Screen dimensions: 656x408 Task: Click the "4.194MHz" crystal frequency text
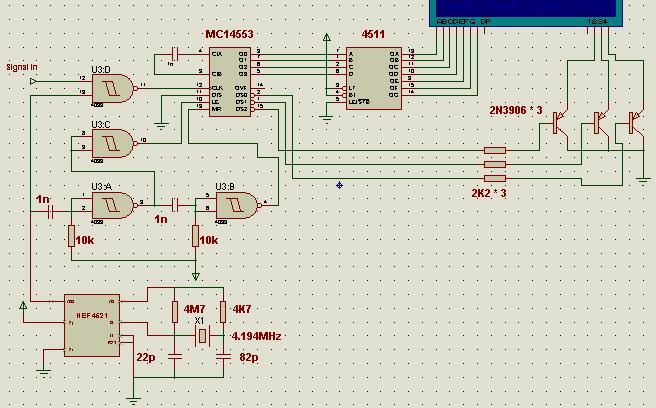tap(256, 336)
